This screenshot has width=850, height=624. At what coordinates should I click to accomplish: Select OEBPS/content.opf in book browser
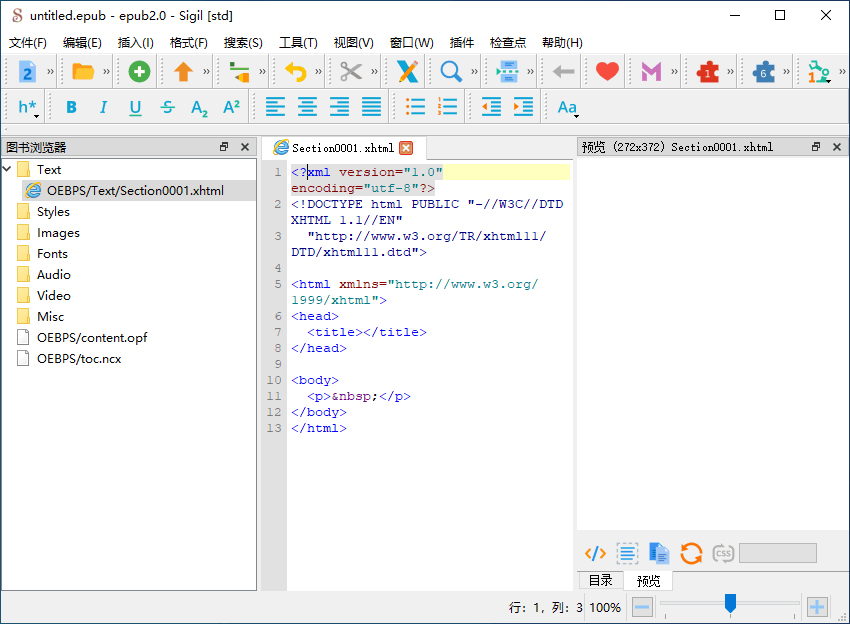pos(92,338)
